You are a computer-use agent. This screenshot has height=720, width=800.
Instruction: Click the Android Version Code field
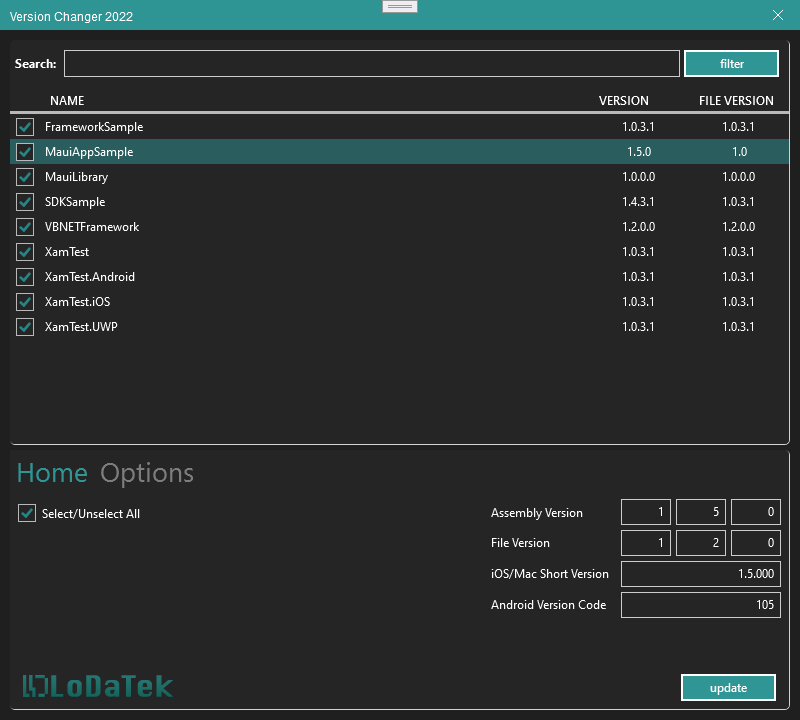pyautogui.click(x=700, y=605)
